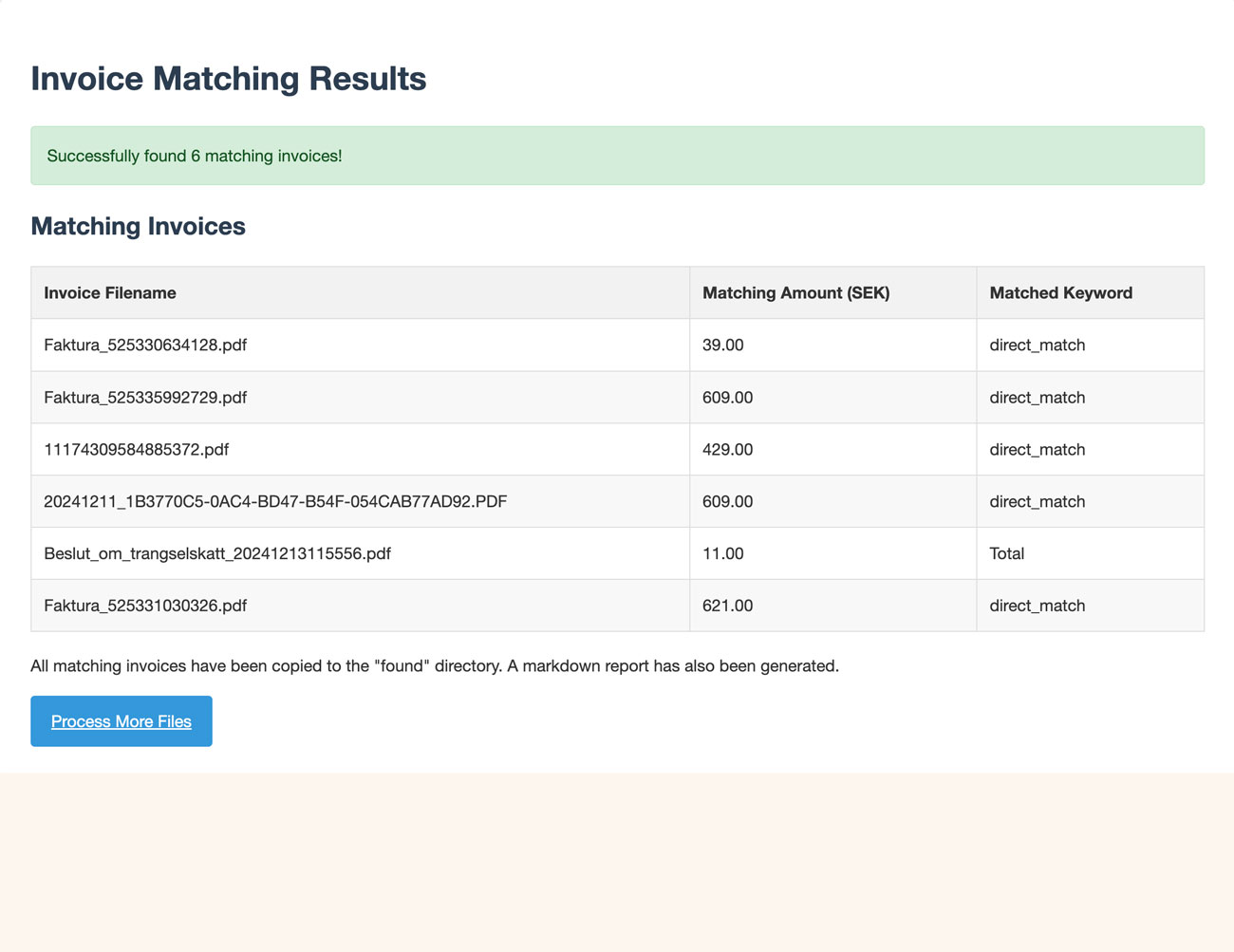Click direct_match in the Faktura_525331030326 row
Viewport: 1234px width, 952px height.
[1037, 607]
